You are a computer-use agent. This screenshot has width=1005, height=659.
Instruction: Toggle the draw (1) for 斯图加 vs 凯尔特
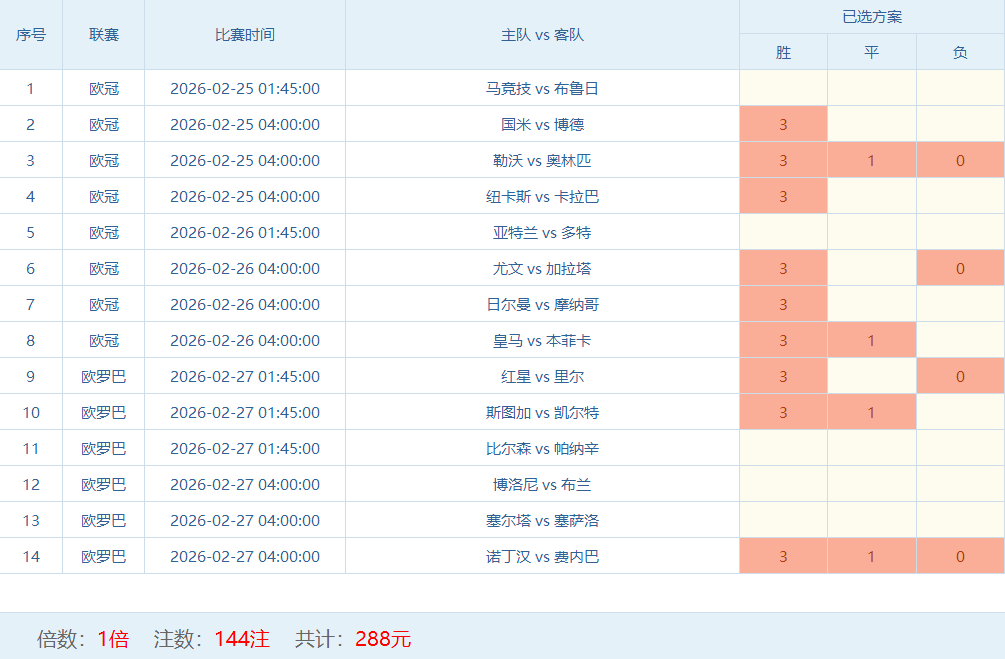(x=871, y=412)
